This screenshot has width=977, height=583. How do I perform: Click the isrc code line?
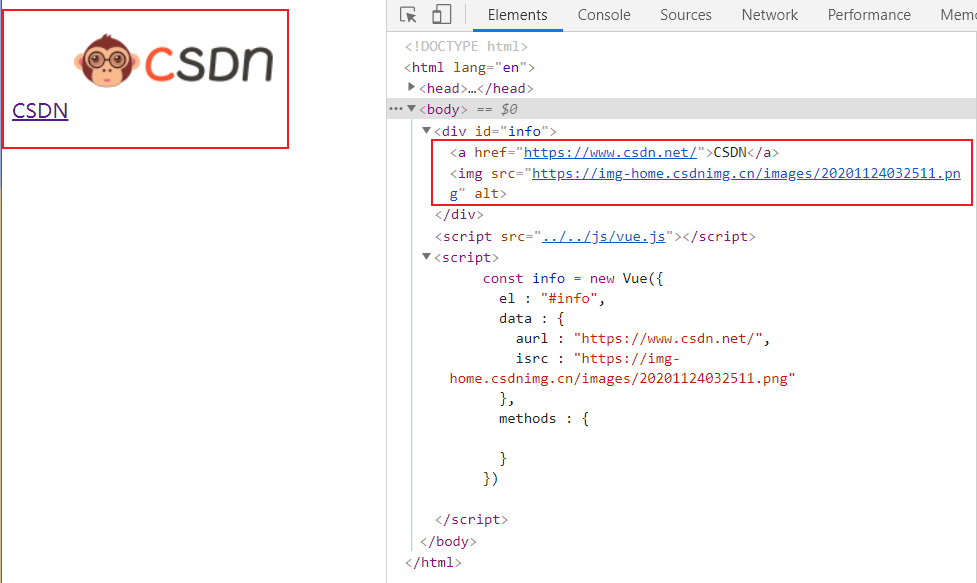(x=622, y=368)
